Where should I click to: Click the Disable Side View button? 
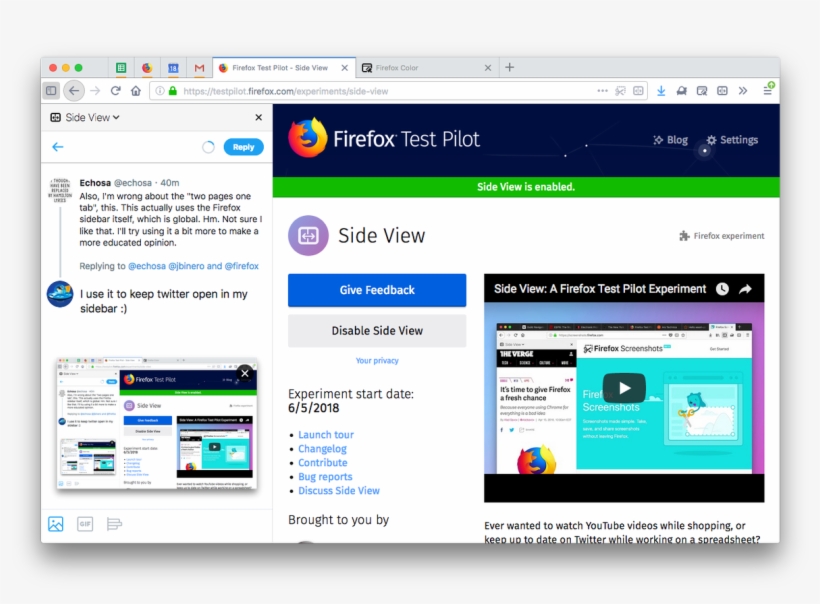377,331
